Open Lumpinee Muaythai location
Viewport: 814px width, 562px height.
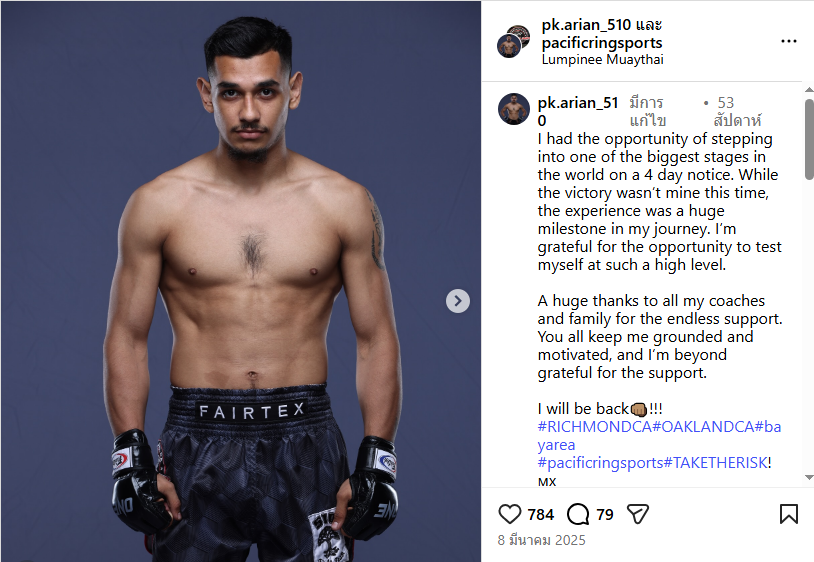(x=602, y=59)
